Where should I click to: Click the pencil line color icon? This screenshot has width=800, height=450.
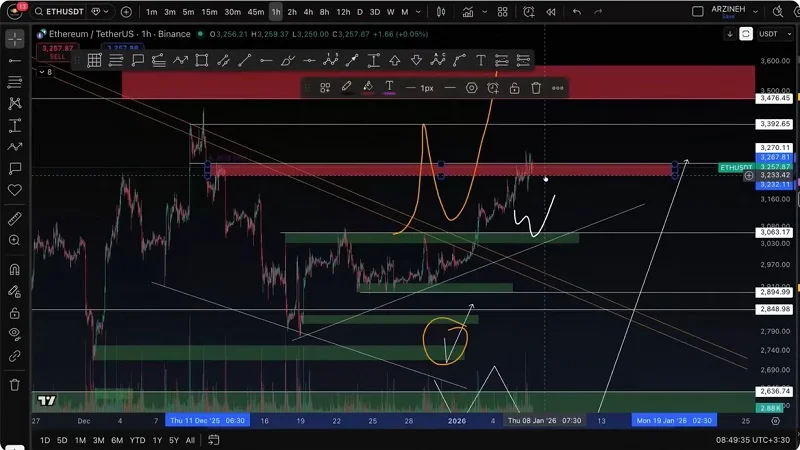pyautogui.click(x=346, y=88)
